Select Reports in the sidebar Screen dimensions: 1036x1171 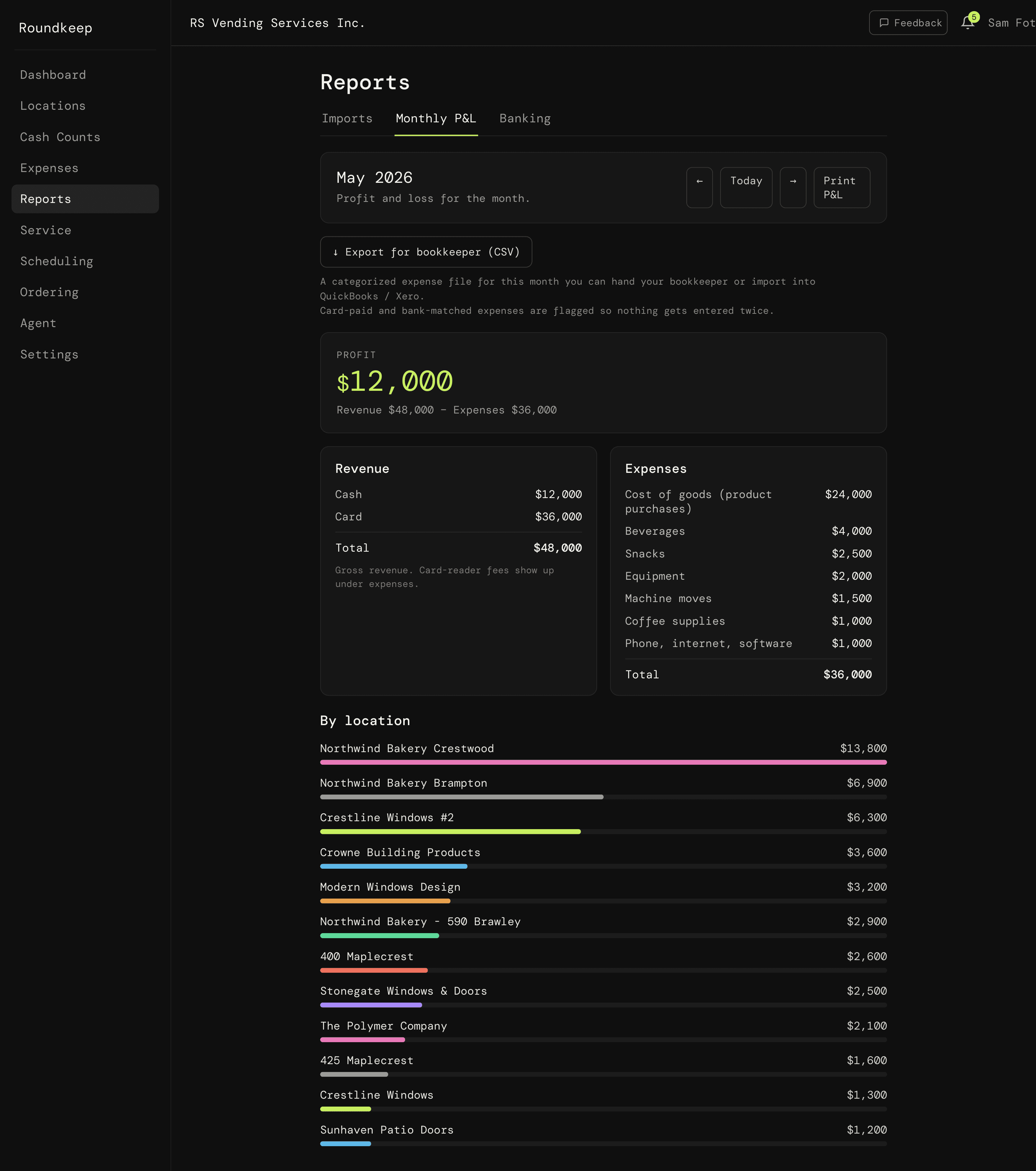[85, 199]
